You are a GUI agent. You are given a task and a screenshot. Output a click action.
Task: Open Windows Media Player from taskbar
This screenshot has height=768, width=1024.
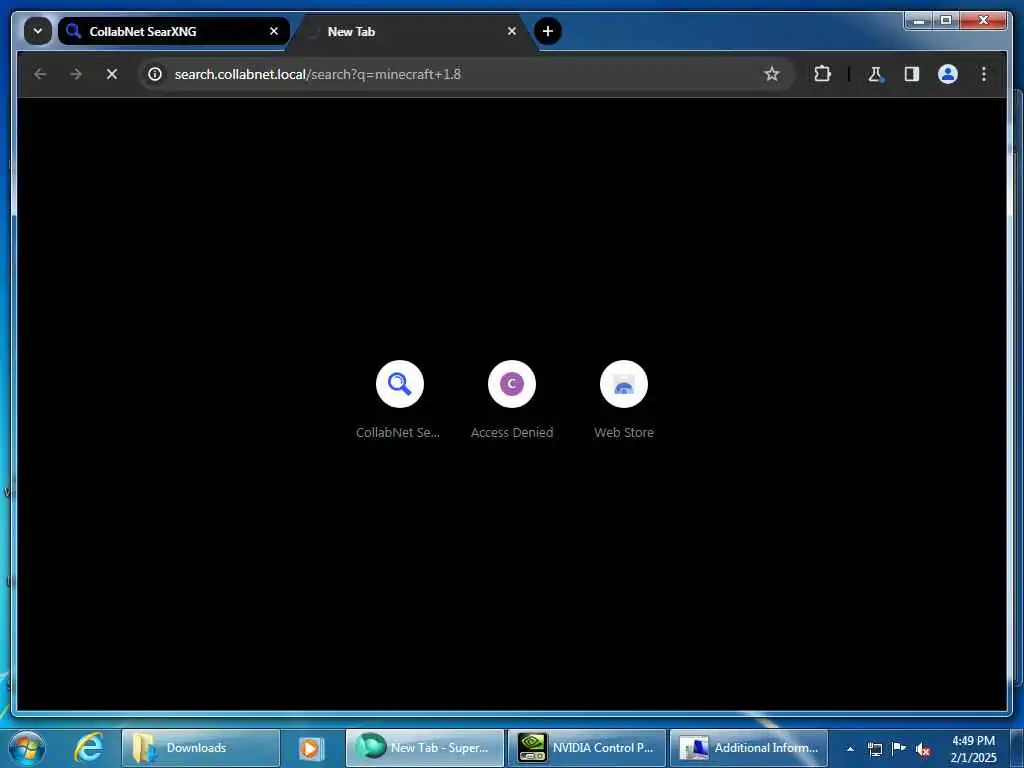click(x=312, y=748)
